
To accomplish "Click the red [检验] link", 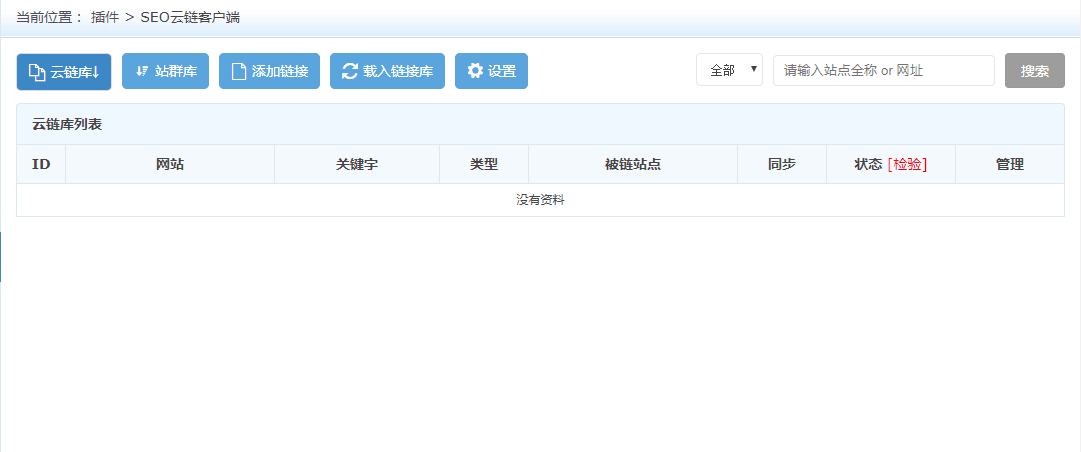I will click(x=907, y=164).
